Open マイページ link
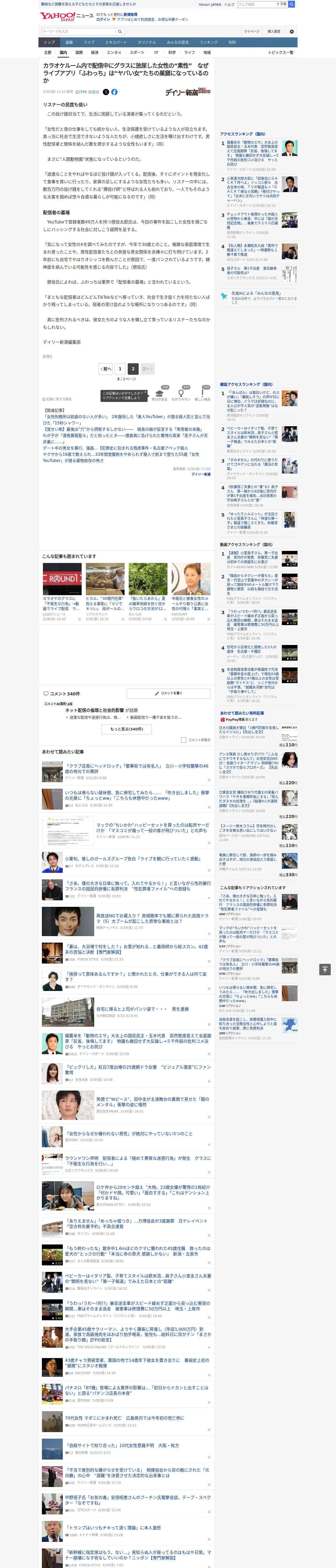This screenshot has height=1568, width=336. pyautogui.click(x=252, y=32)
